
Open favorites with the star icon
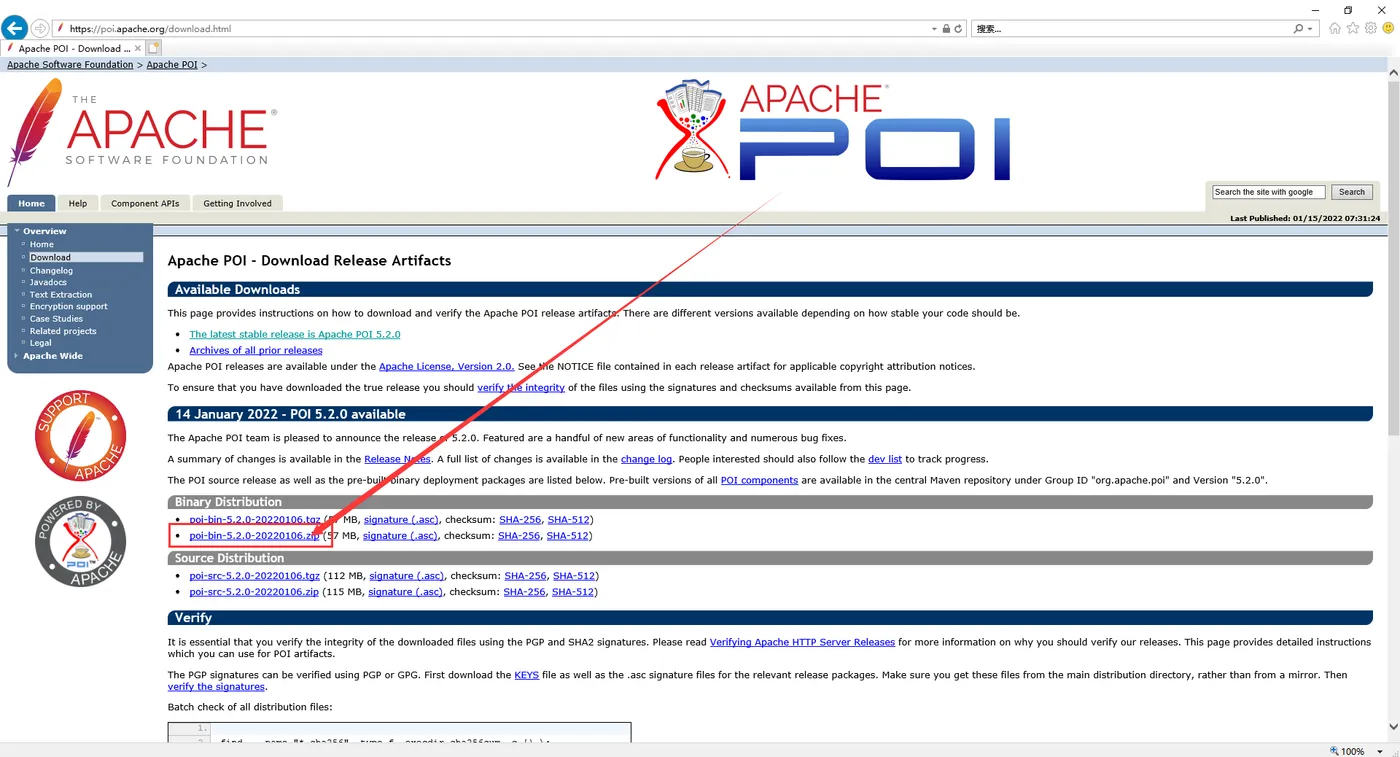(x=1353, y=29)
